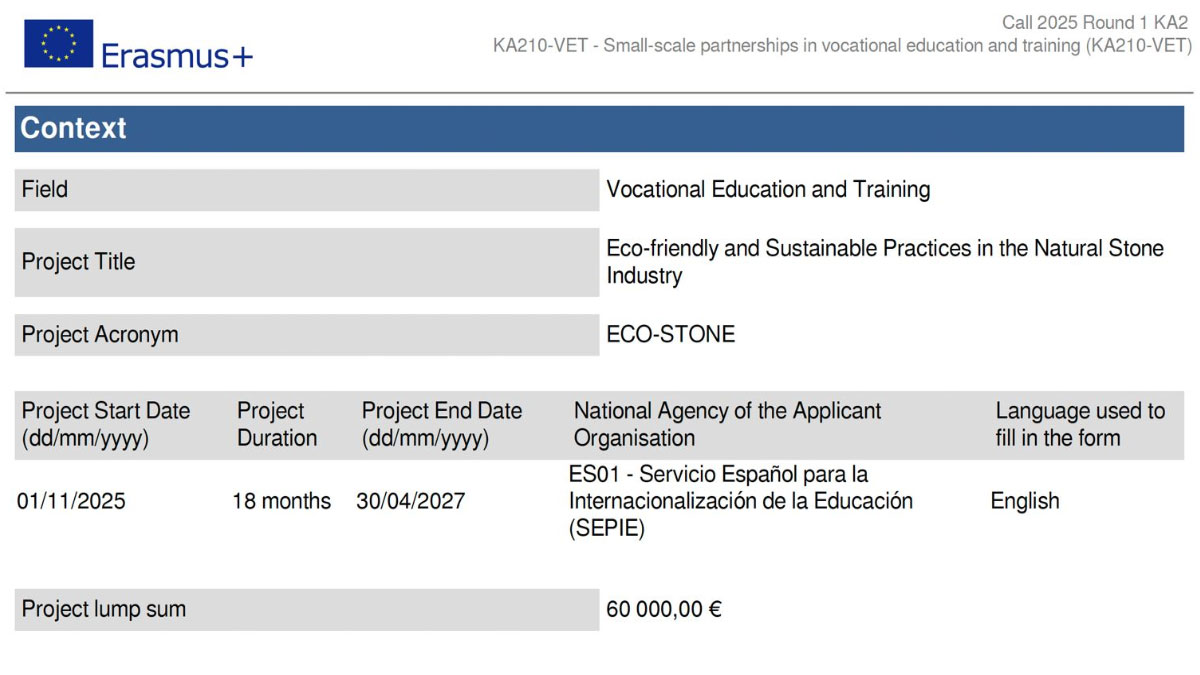1200x675 pixels.
Task: Select the ES01 SEPIE agency value
Action: click(x=741, y=501)
